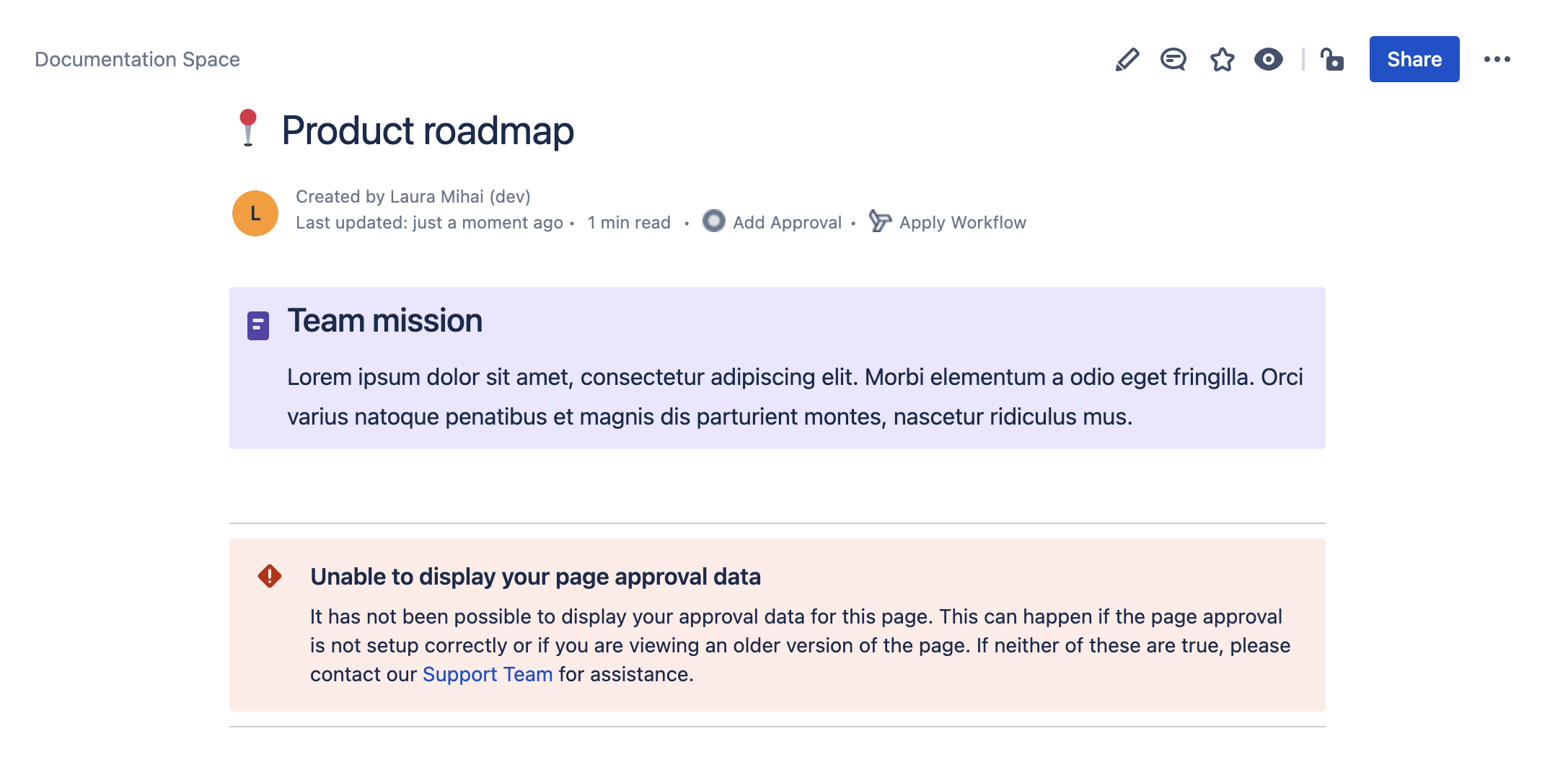Image resolution: width=1568 pixels, height=780 pixels.
Task: Toggle the watch eye icon
Action: pos(1268,59)
